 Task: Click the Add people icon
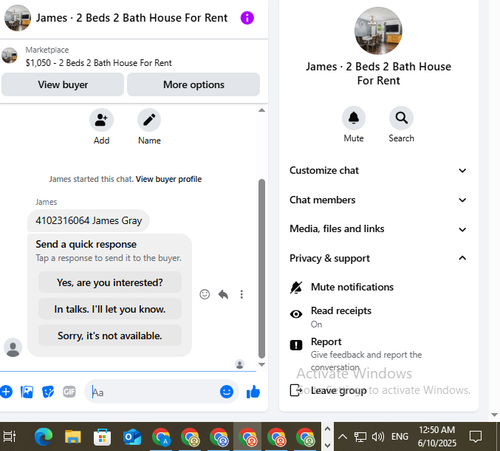coord(101,120)
